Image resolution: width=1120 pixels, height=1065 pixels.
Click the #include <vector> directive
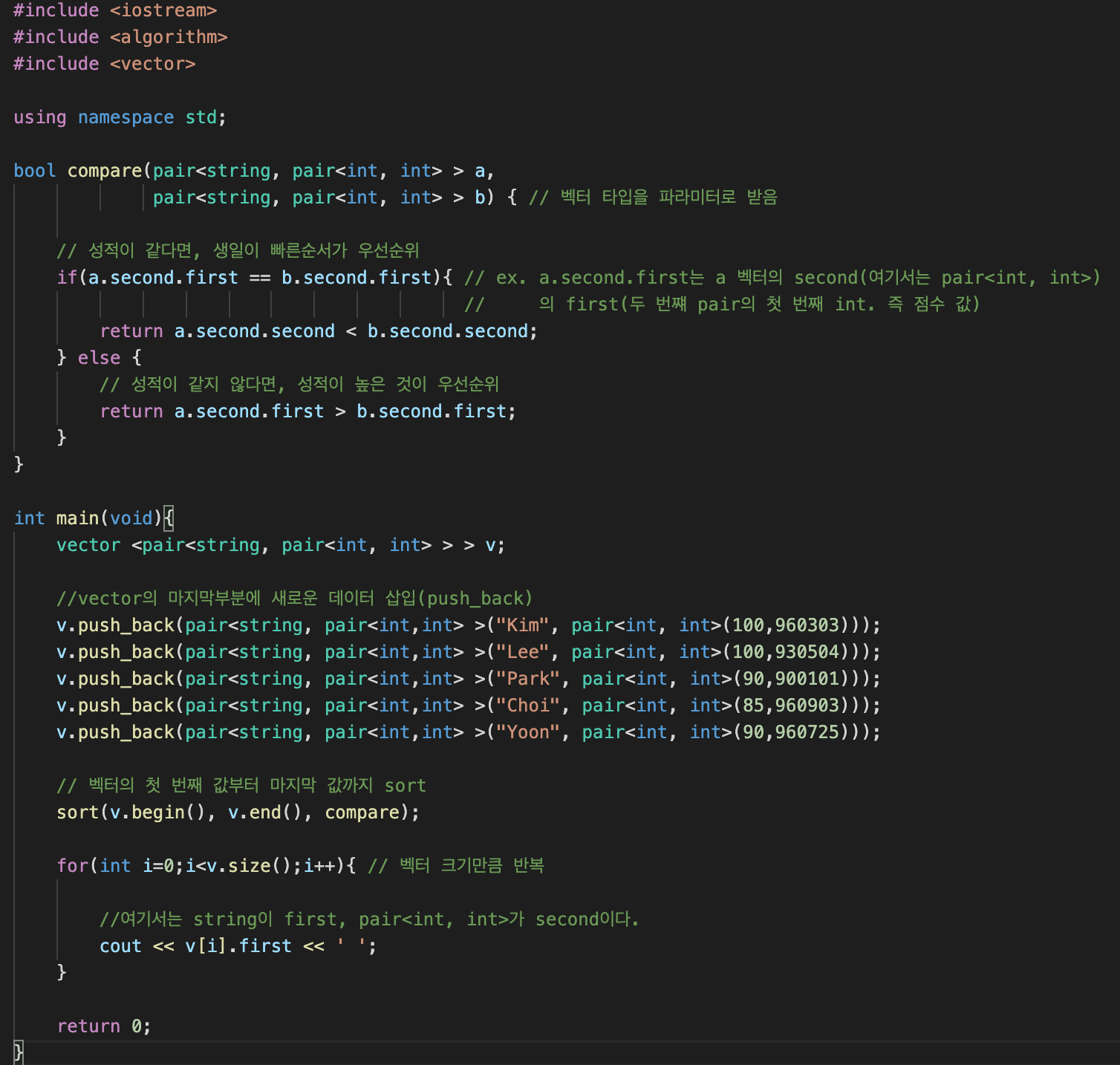[104, 63]
